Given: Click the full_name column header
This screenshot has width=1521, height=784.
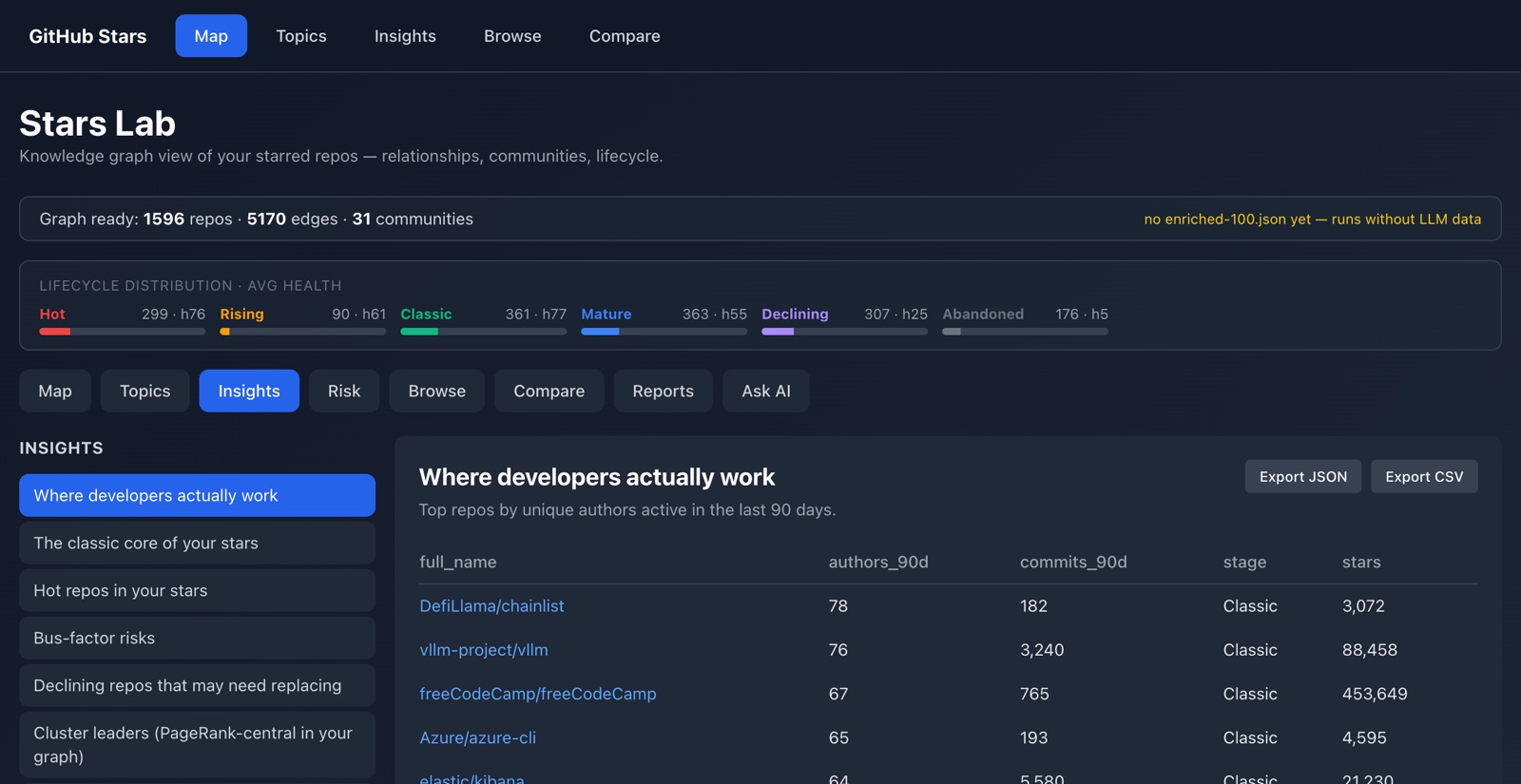Looking at the screenshot, I should (458, 562).
